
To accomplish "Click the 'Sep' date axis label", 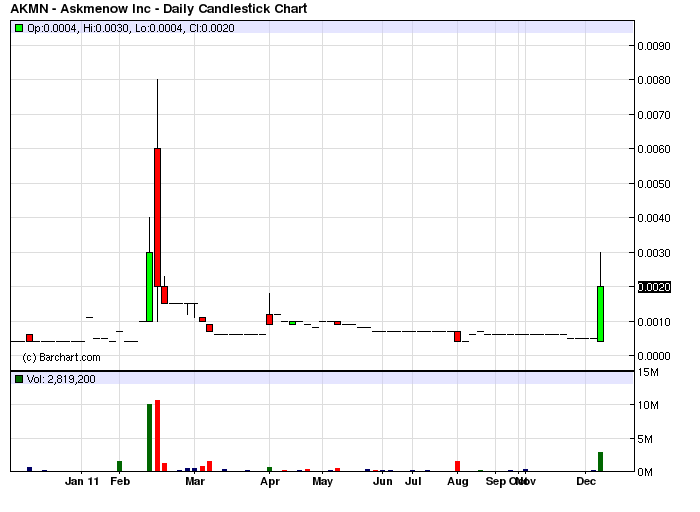I will tap(496, 481).
